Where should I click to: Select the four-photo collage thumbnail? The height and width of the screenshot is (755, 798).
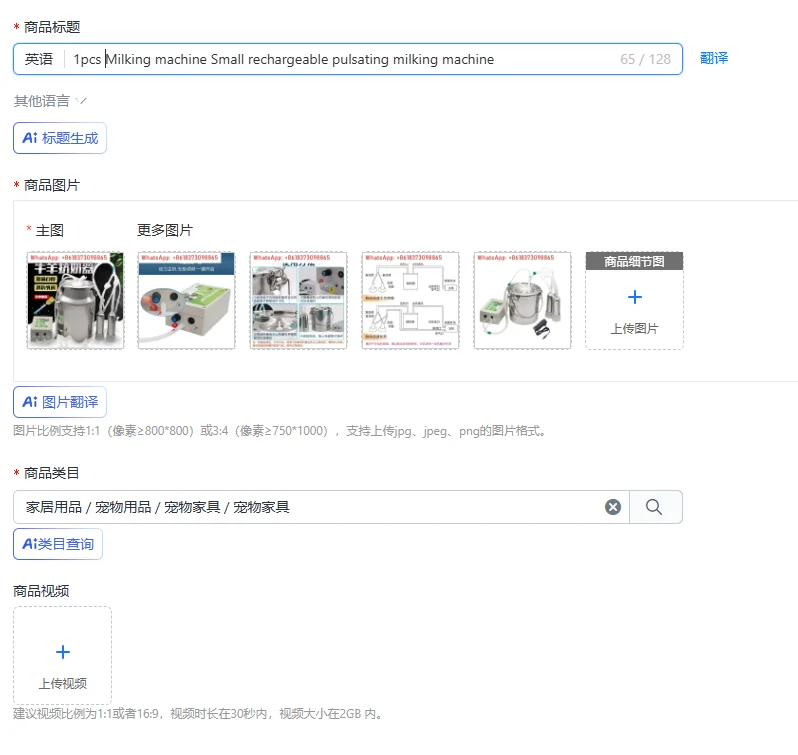(298, 300)
